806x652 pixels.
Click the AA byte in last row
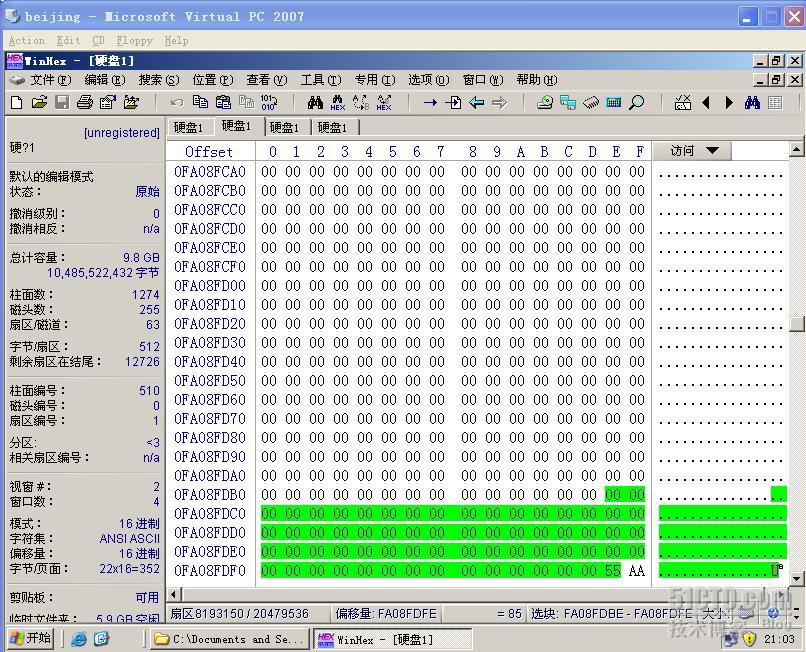636,571
